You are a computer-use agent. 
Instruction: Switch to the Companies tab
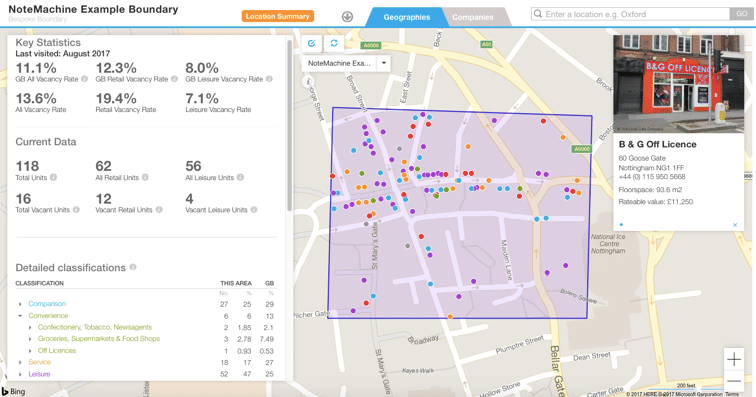tap(472, 17)
